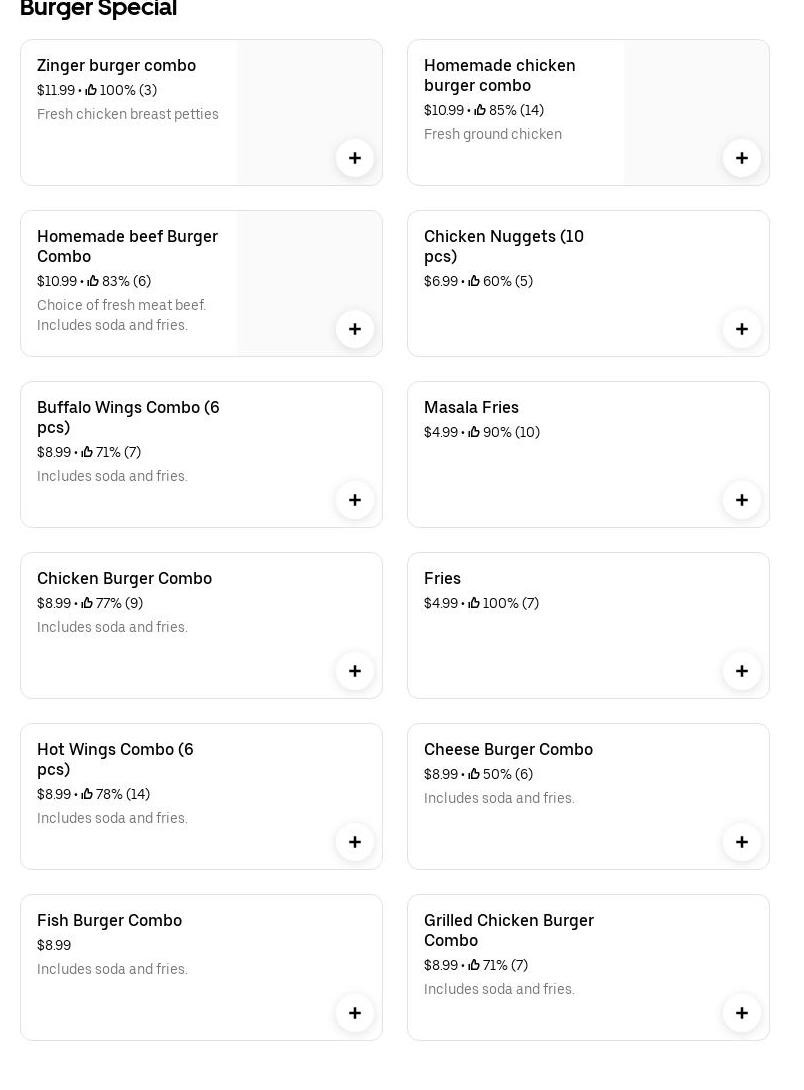Click plus icon for Cheese Burger Combo
The image size is (804, 1090).
[742, 842]
